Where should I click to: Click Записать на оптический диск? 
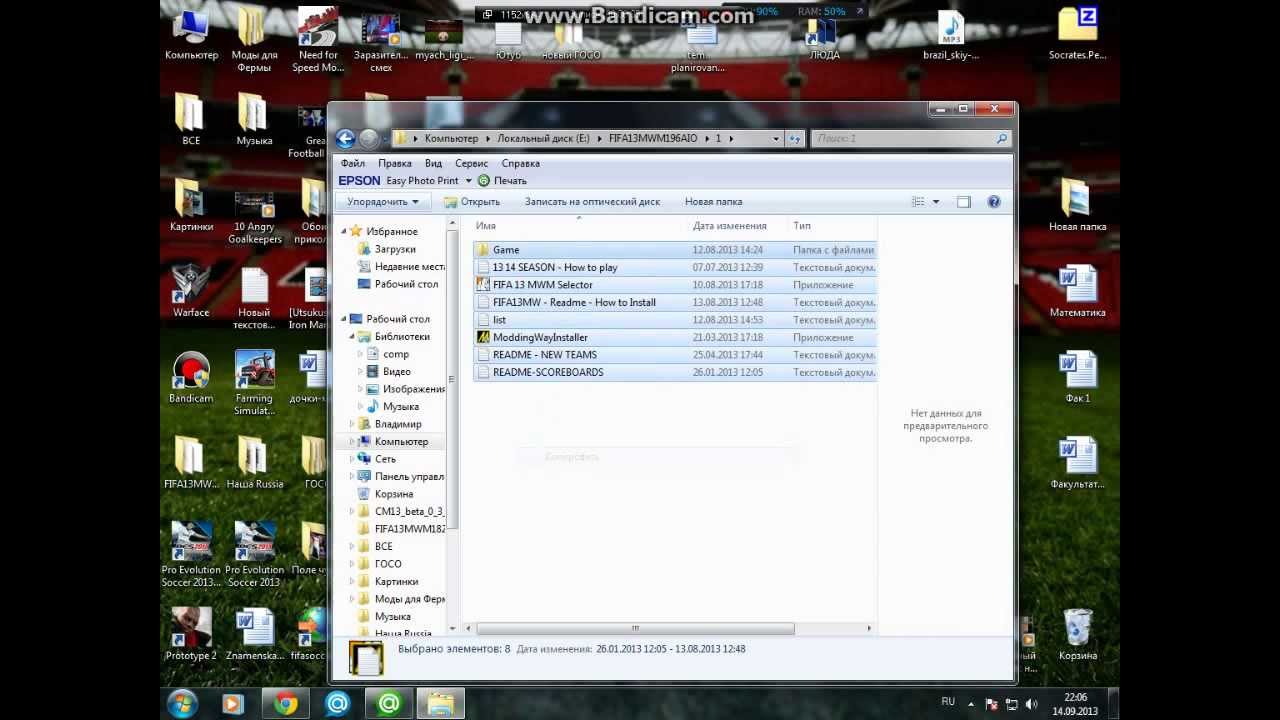point(592,202)
